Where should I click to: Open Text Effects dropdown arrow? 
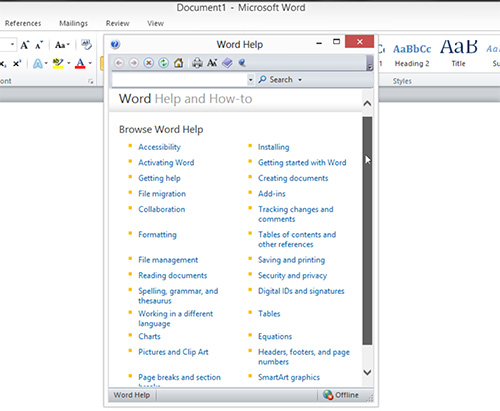pos(46,63)
